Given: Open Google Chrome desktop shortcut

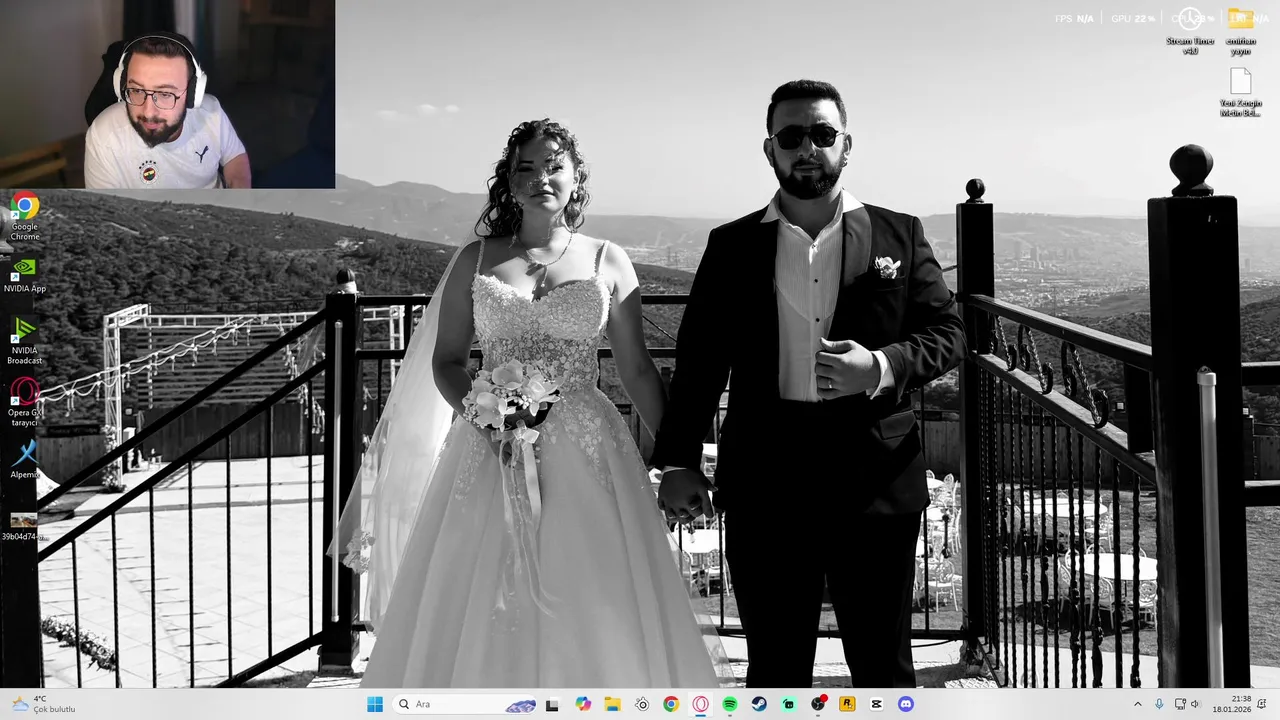Looking at the screenshot, I should tap(24, 216).
